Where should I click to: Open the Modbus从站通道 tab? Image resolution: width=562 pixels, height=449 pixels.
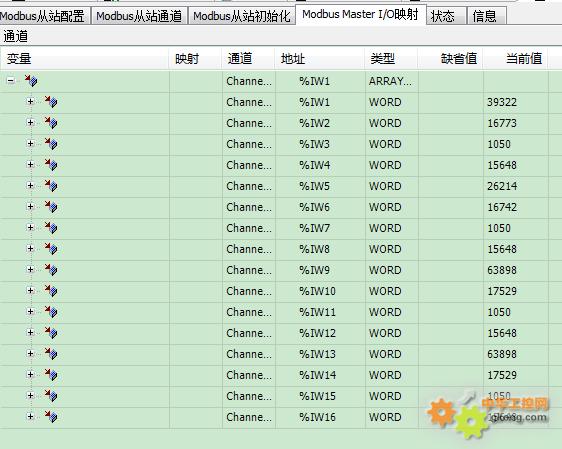(x=139, y=16)
